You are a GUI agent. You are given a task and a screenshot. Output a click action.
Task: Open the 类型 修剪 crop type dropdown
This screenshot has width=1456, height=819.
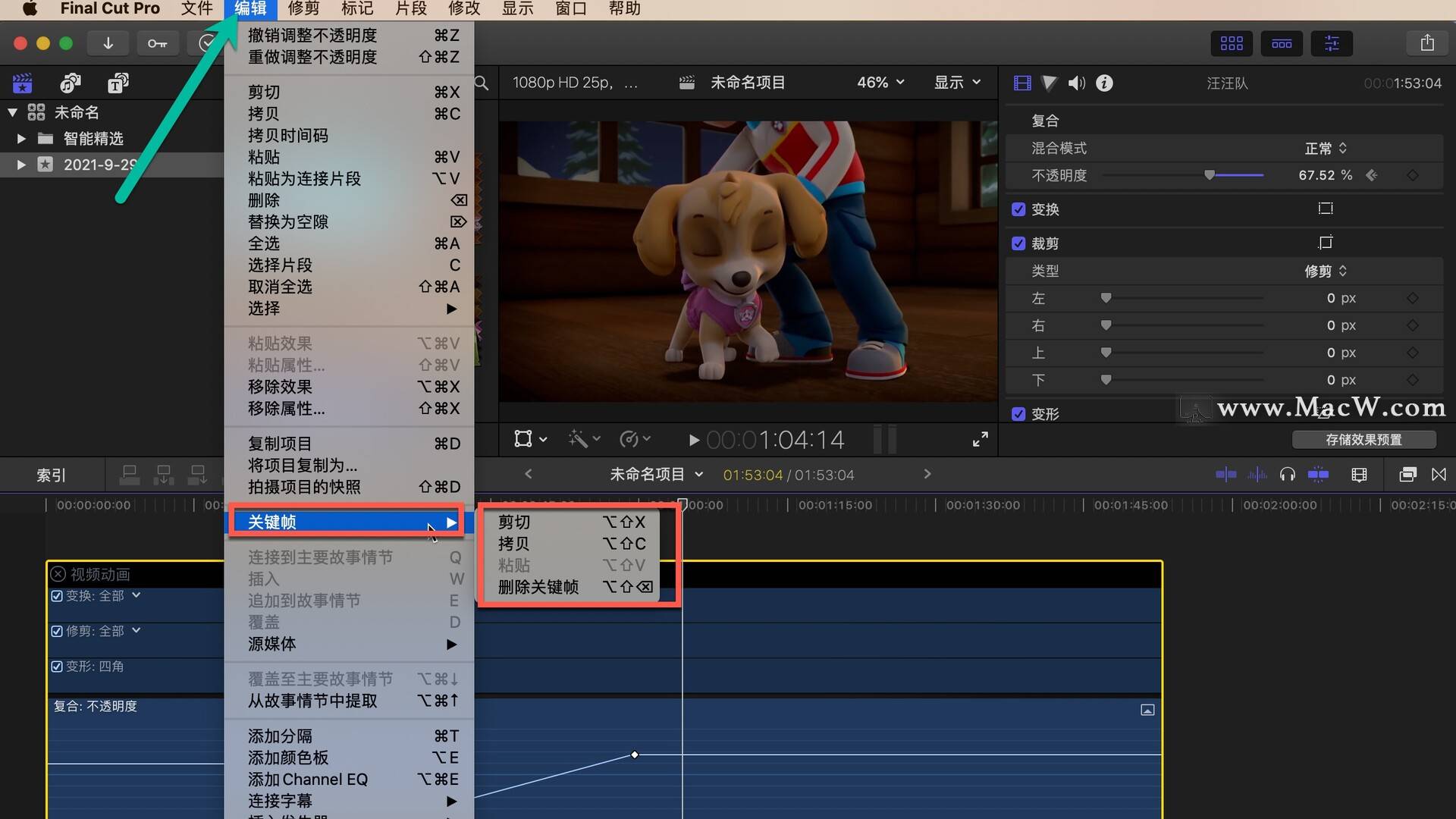1326,271
